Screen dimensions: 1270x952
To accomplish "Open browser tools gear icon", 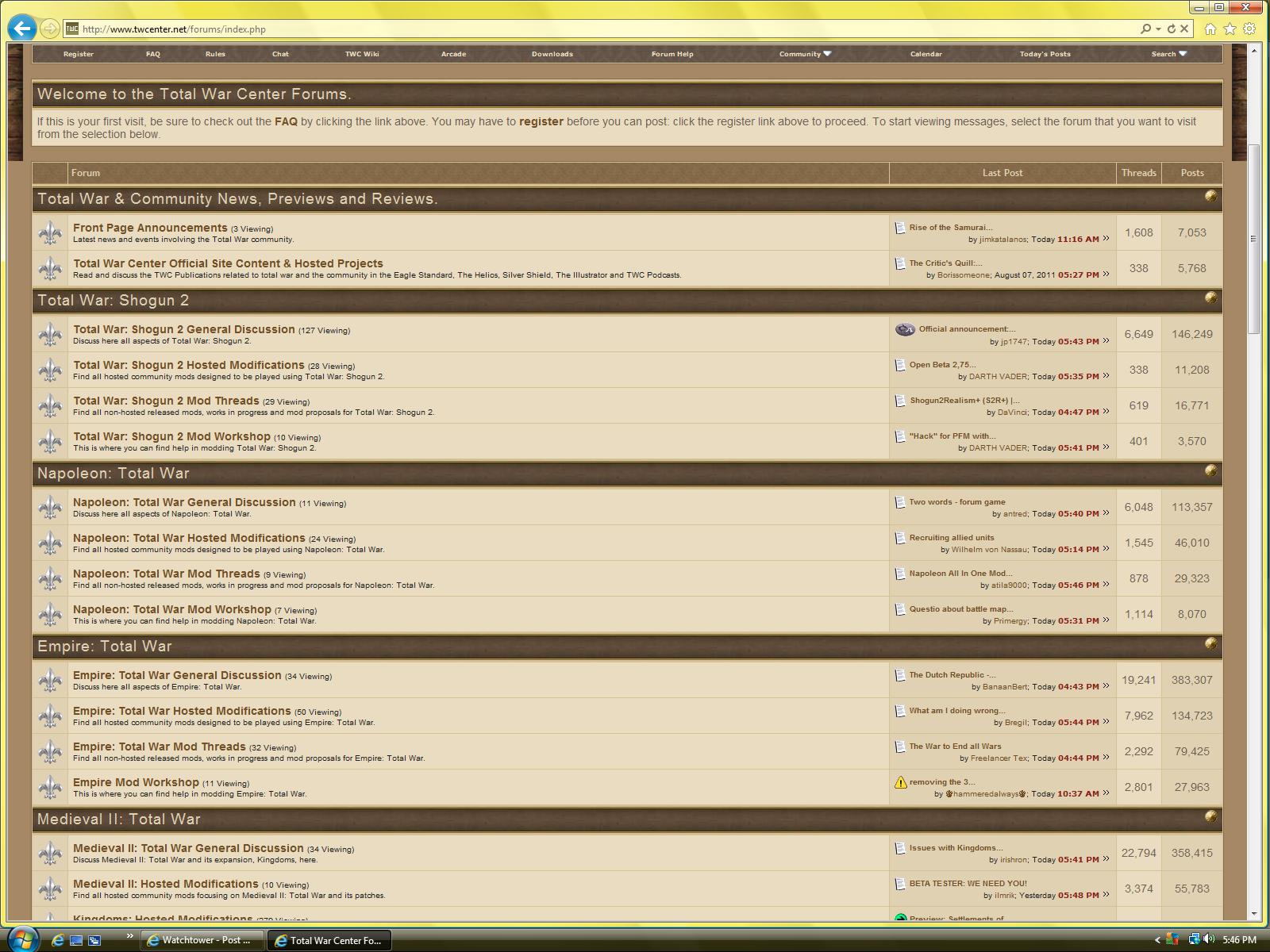I will point(1249,29).
